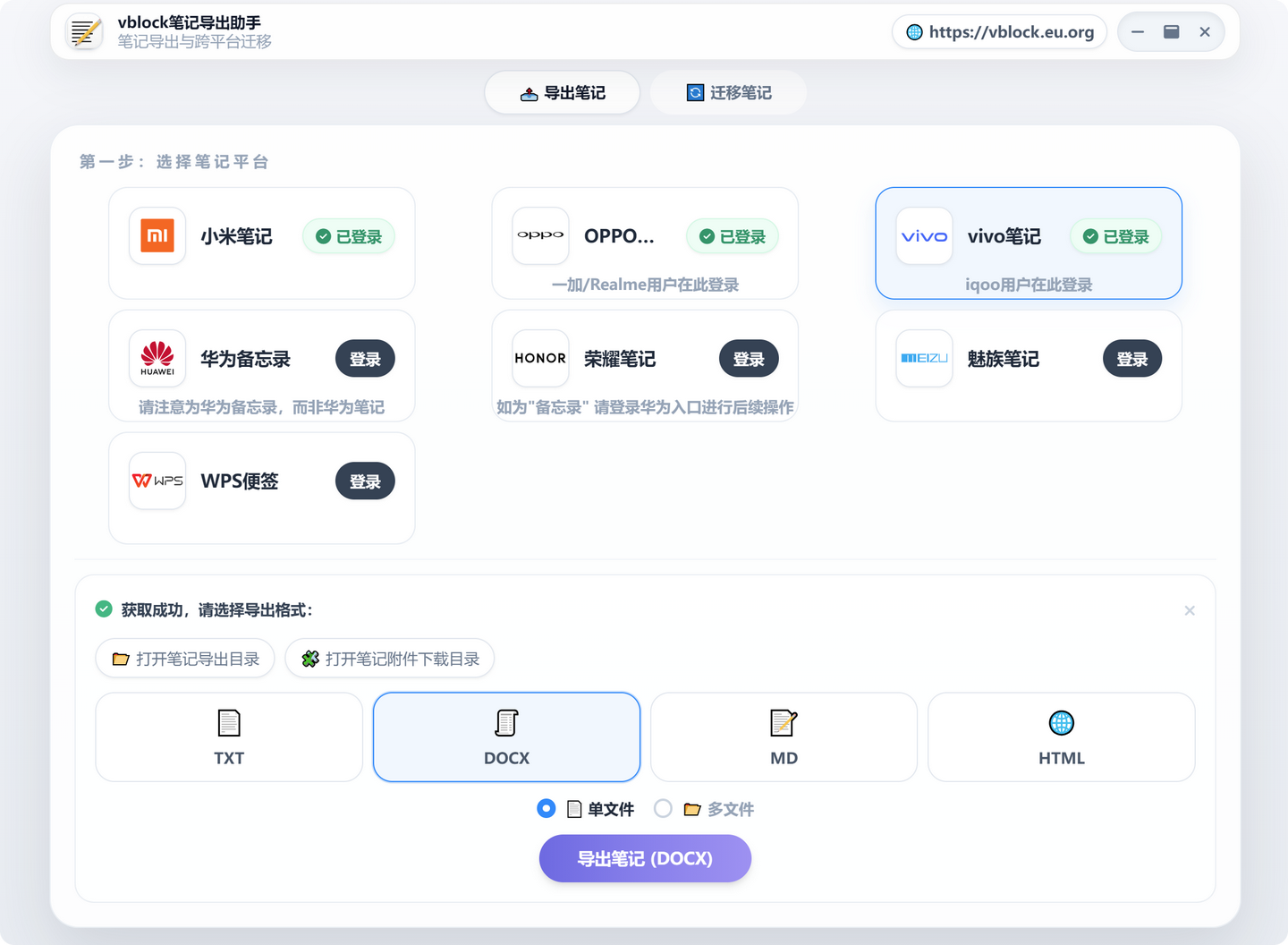The image size is (1288, 945).
Task: Click the WPS logo icon
Action: tap(157, 481)
